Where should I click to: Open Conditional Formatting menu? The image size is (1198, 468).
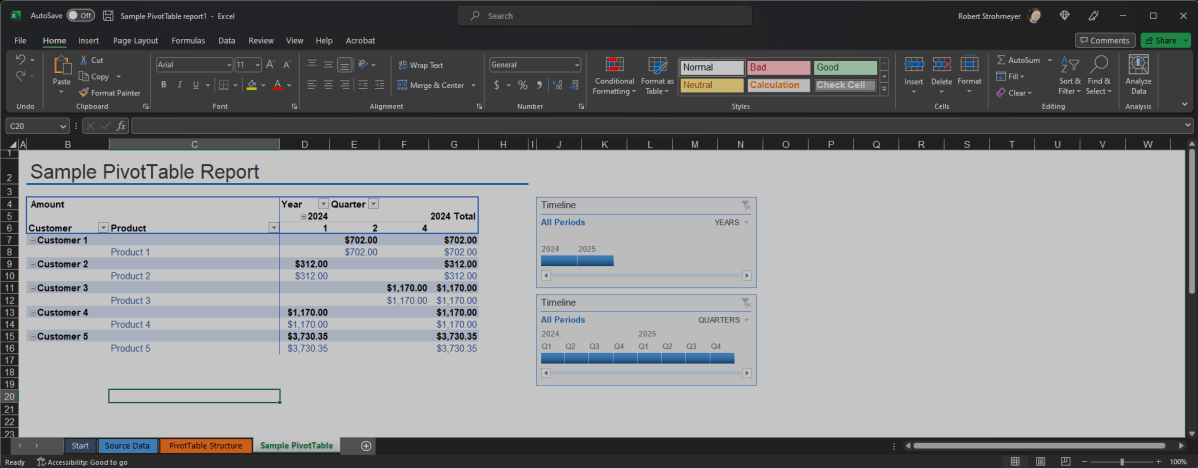coord(614,76)
